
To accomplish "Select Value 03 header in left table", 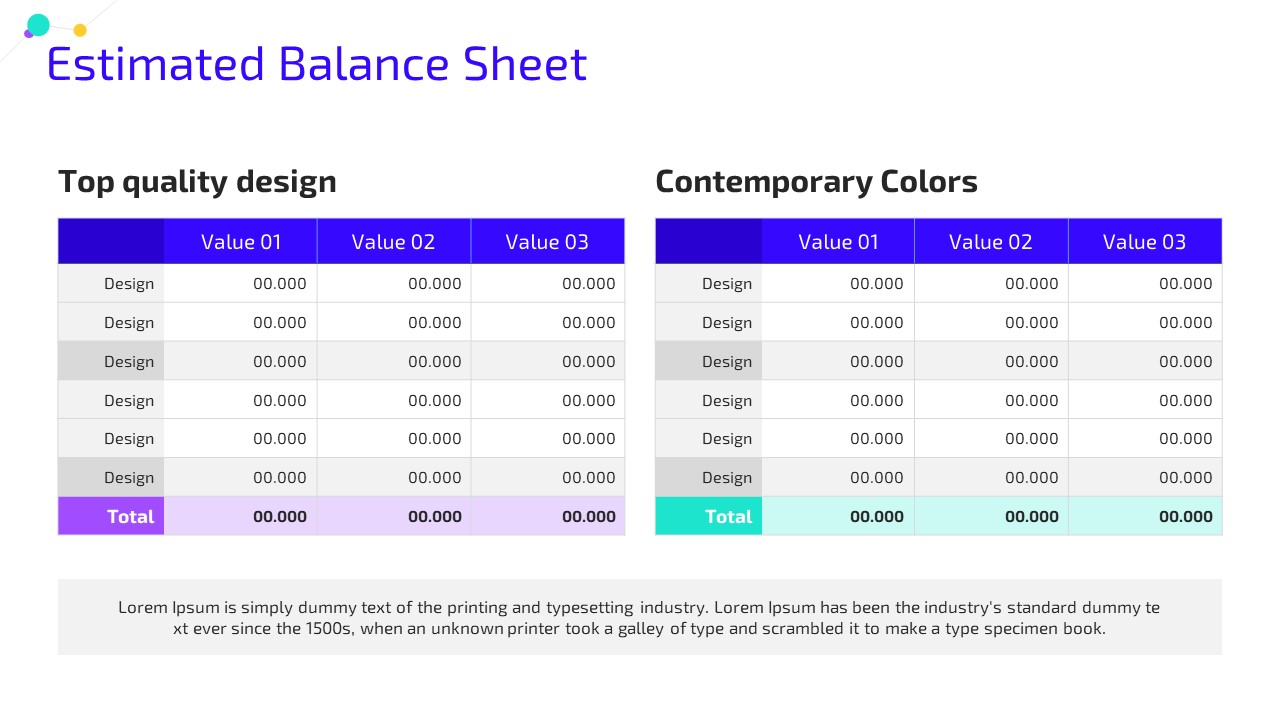I will coord(548,241).
